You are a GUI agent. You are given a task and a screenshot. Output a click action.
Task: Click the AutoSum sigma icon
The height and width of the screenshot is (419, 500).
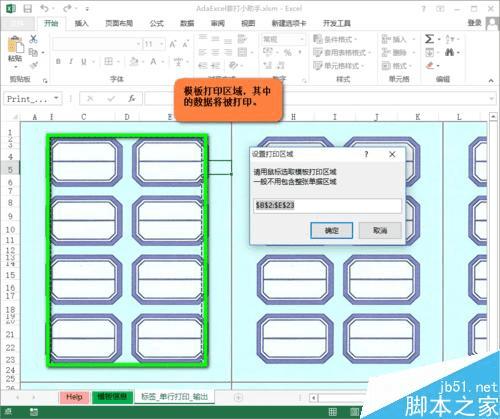pos(429,39)
